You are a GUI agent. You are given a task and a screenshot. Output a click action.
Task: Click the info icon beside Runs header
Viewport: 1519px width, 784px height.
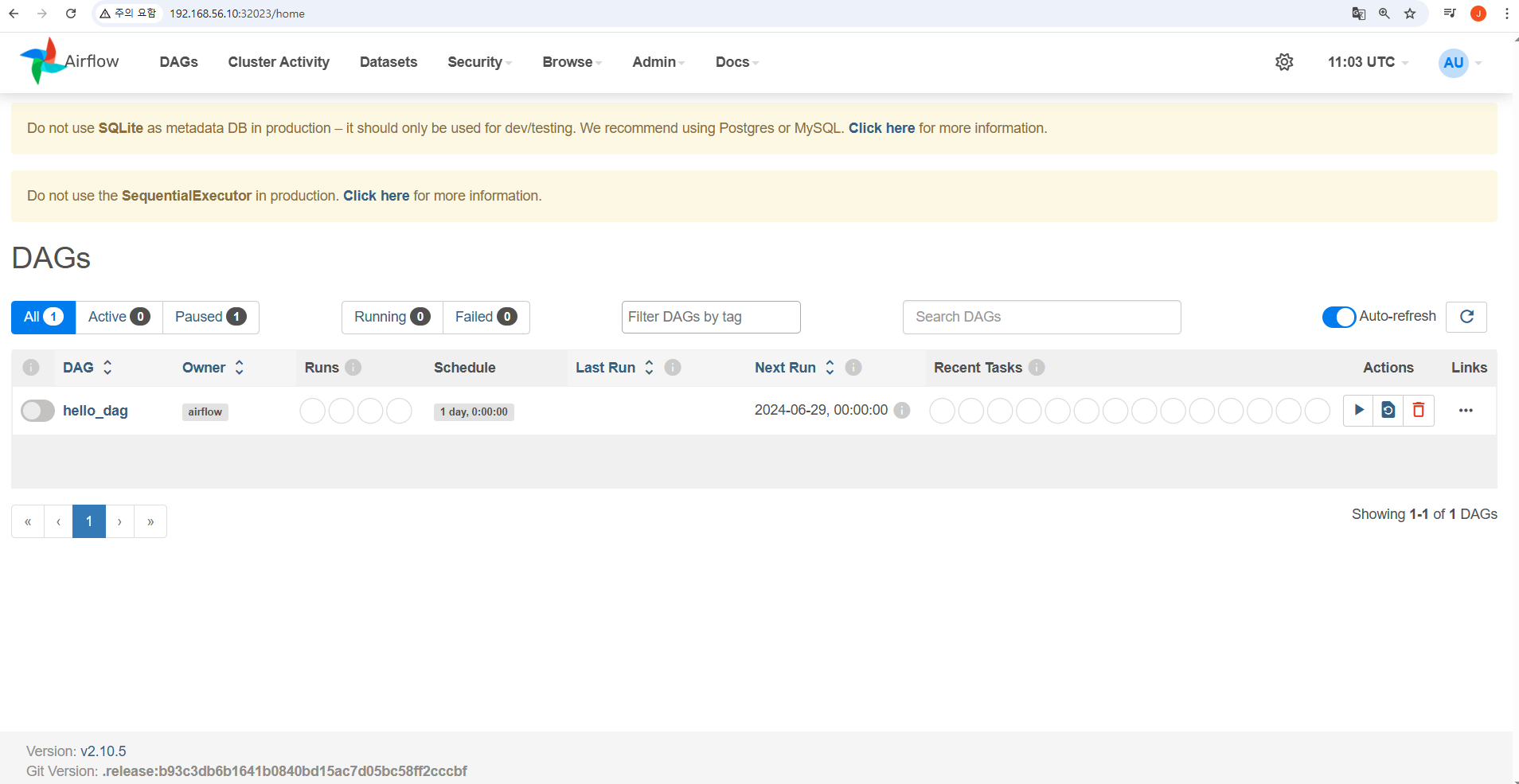(353, 367)
